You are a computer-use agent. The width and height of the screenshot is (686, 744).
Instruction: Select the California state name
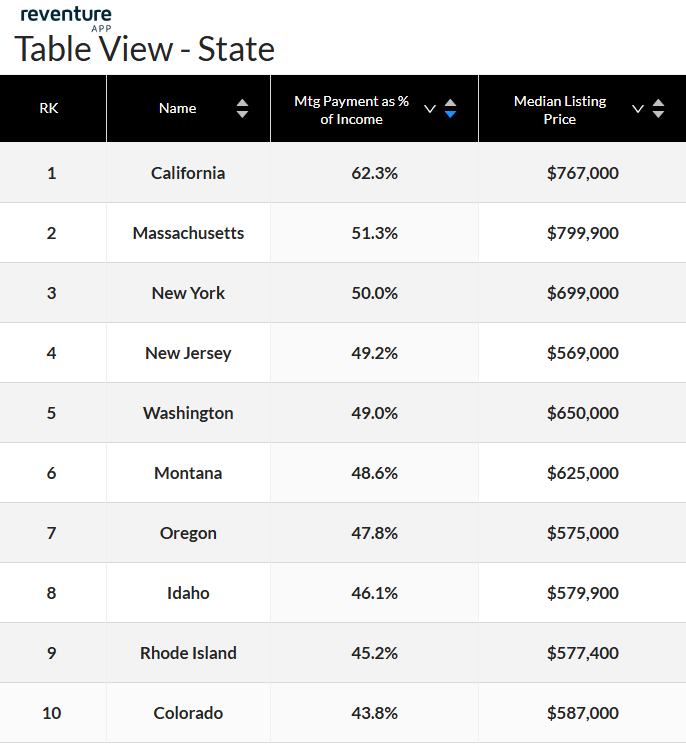point(188,173)
